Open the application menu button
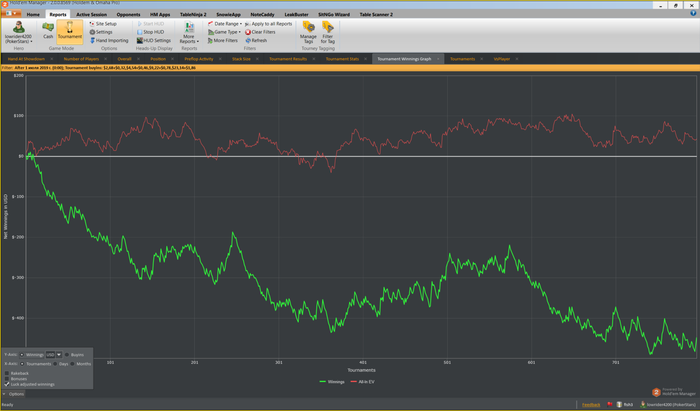Viewport: 700px width, 411px height. pyautogui.click(x=11, y=13)
